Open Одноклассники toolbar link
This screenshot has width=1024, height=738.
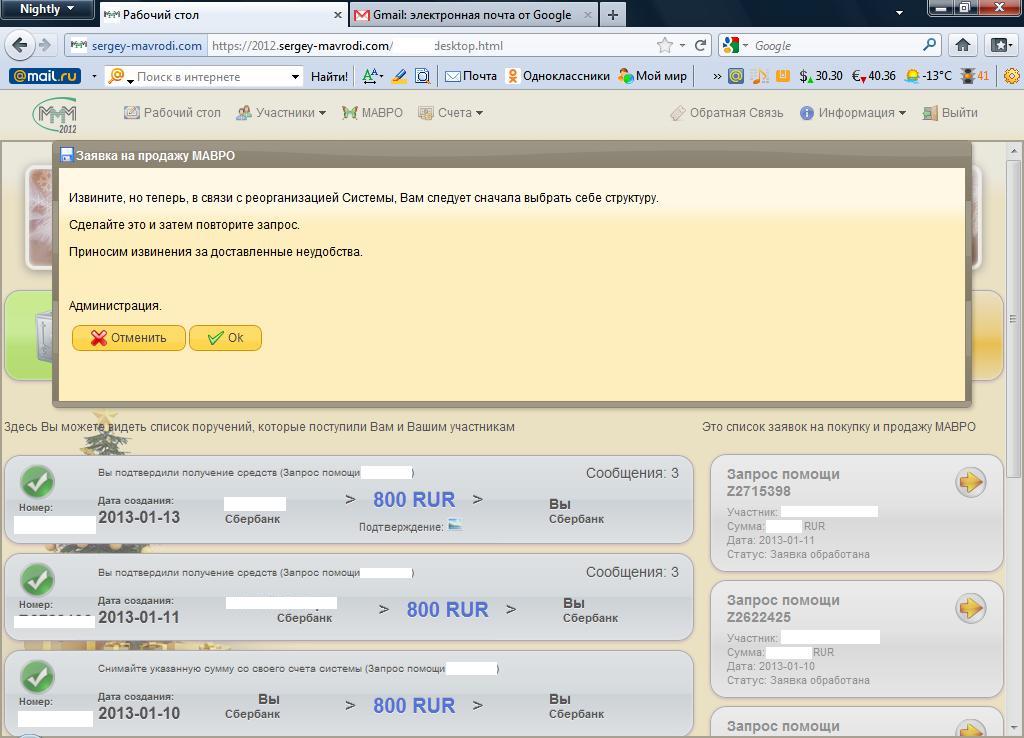pyautogui.click(x=558, y=76)
